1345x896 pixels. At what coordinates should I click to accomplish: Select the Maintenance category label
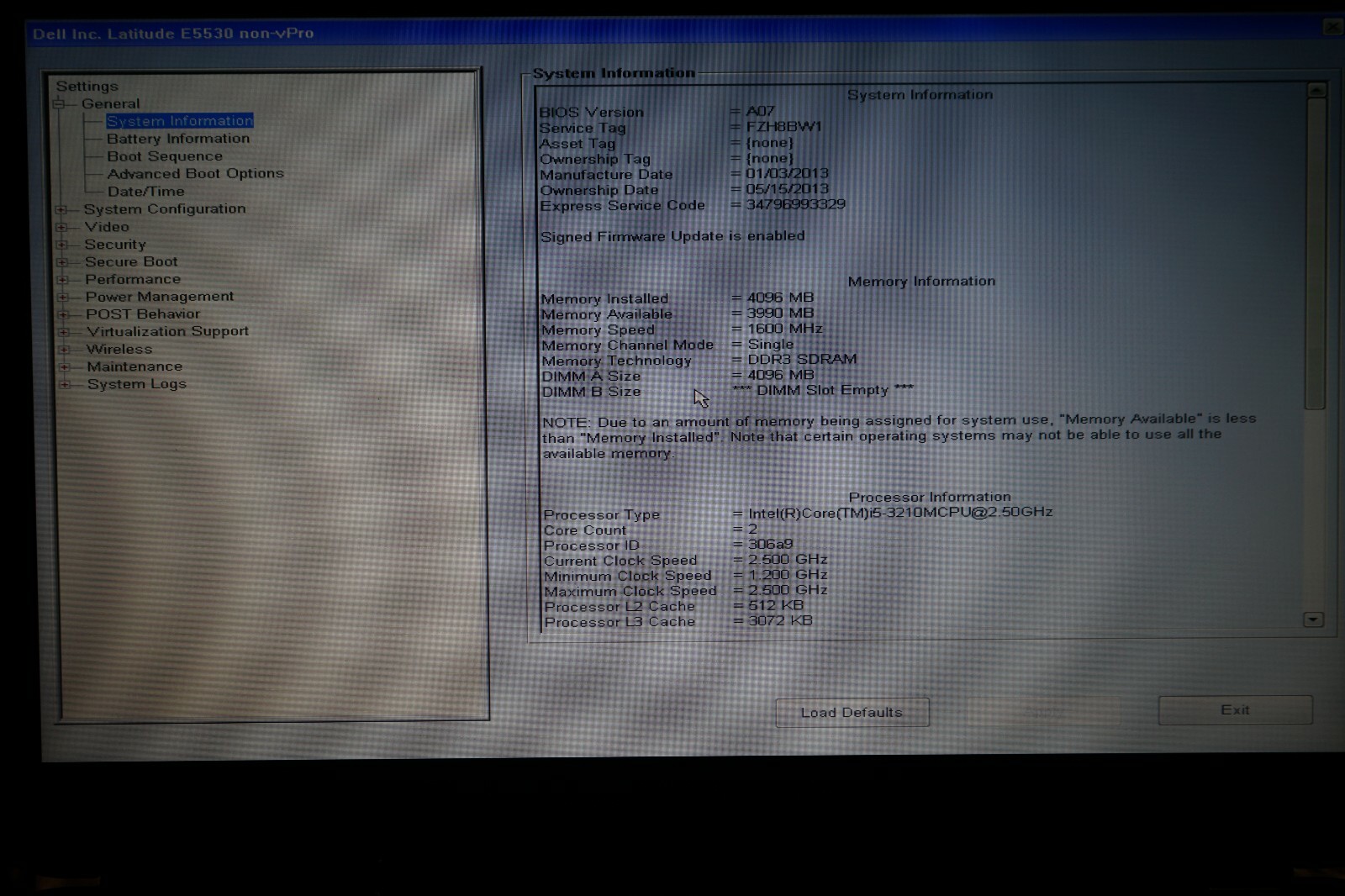coord(134,367)
